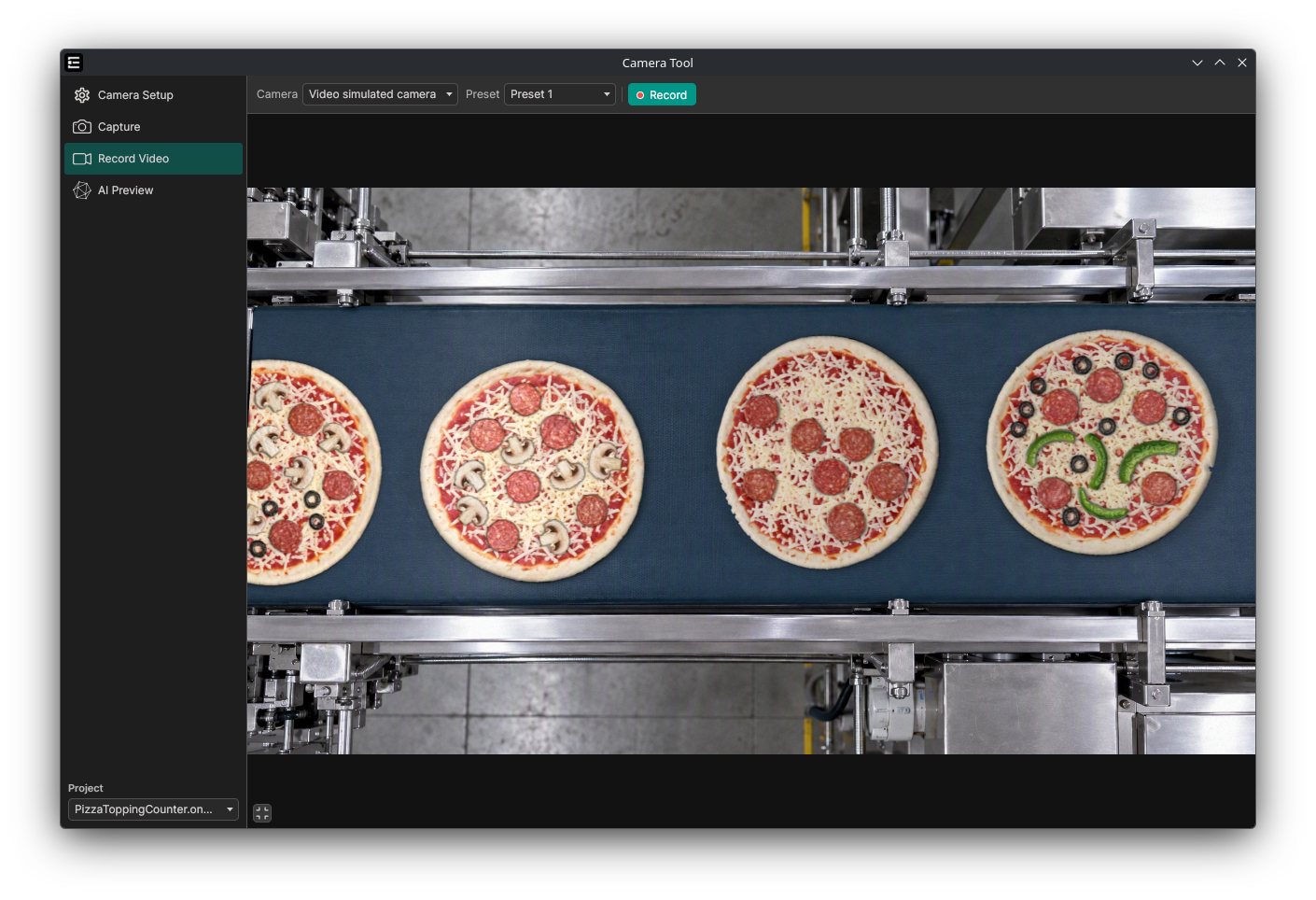Click the Preset label in toolbar
1316x900 pixels.
483,94
